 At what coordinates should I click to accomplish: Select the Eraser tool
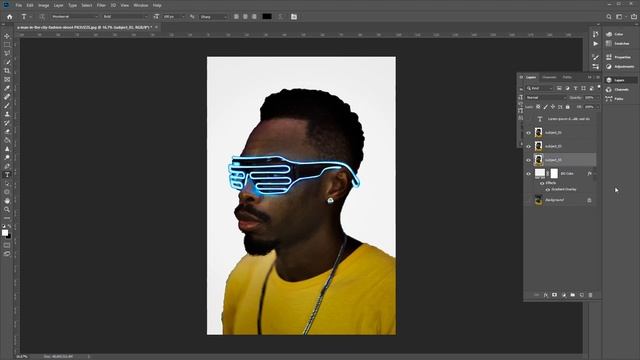pos(7,131)
